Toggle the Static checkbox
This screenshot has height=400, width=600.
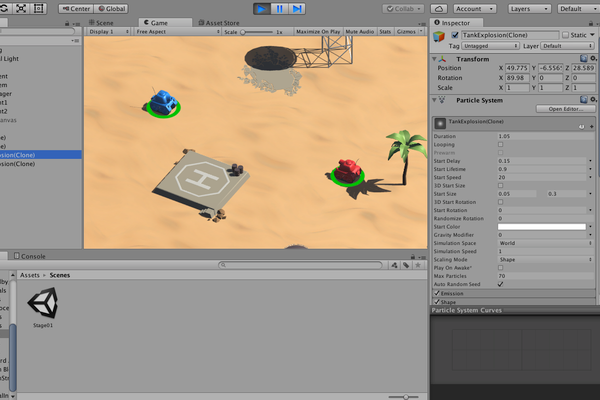(x=565, y=35)
